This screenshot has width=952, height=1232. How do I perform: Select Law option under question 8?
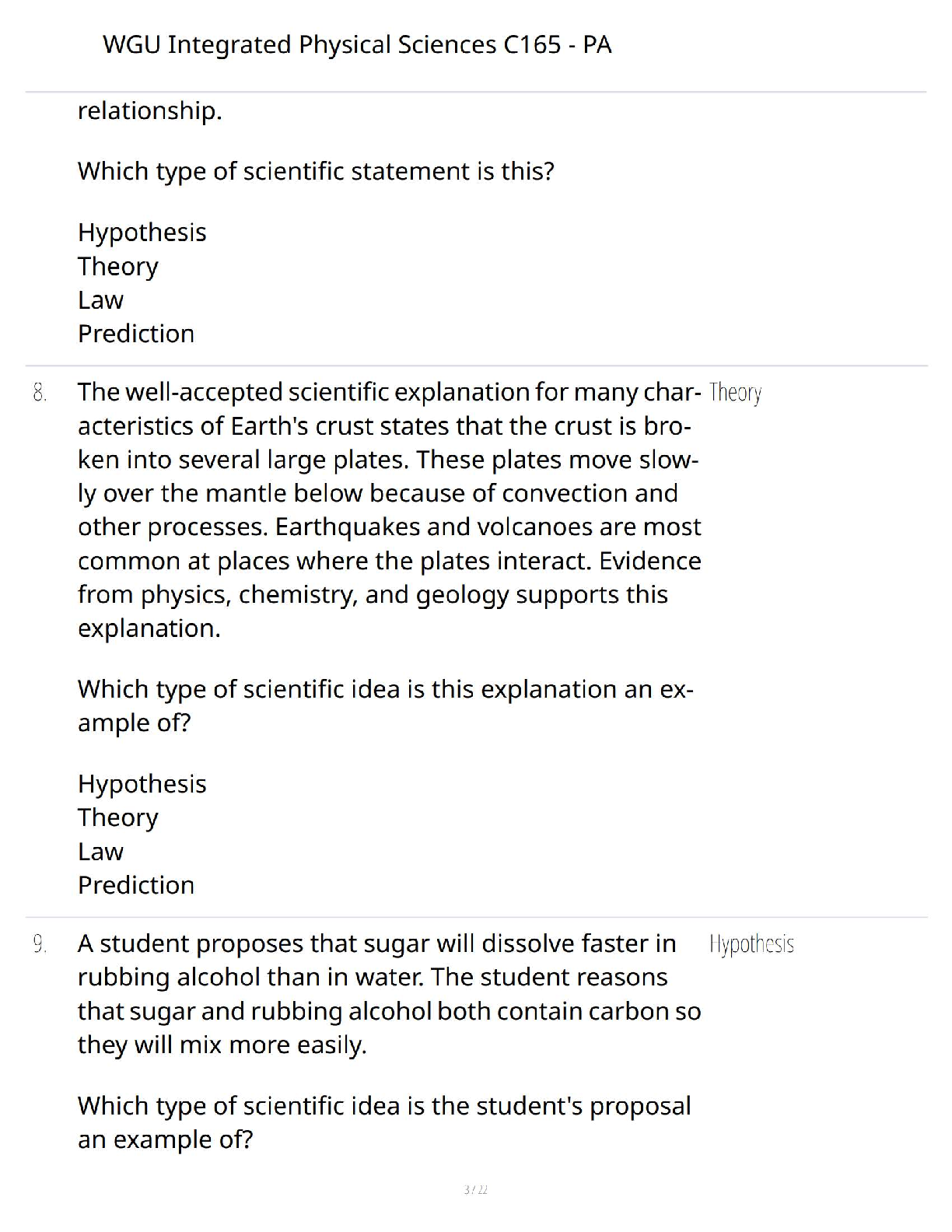100,852
